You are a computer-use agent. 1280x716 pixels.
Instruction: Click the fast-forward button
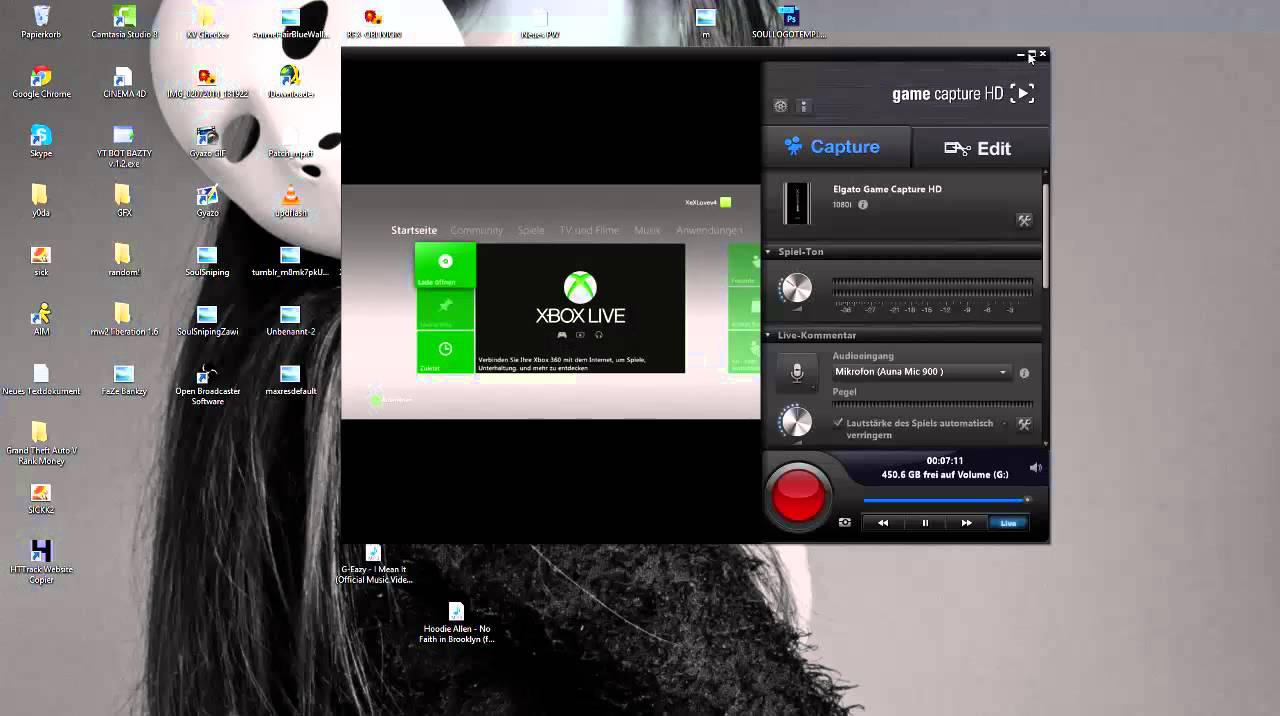(x=966, y=523)
